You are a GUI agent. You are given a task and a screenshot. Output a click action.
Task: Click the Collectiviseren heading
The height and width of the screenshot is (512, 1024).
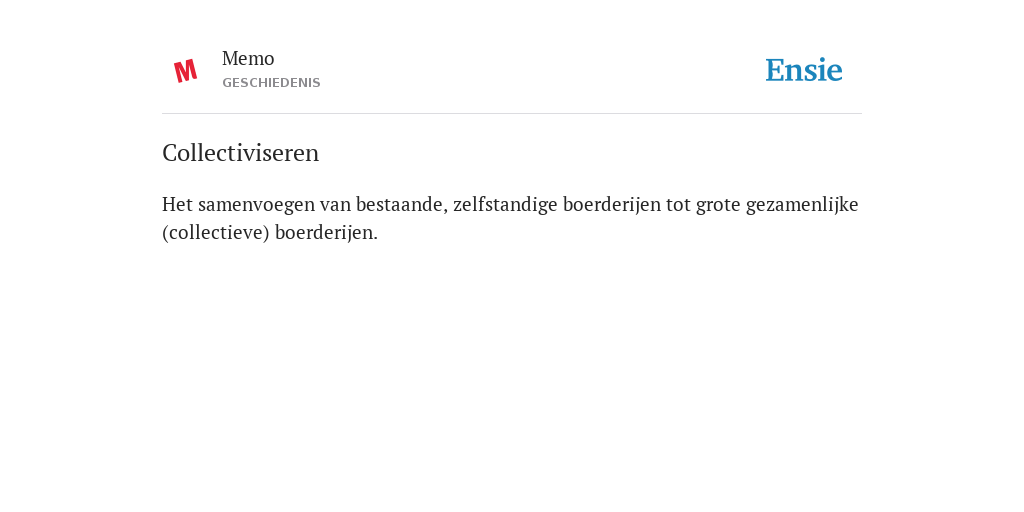[240, 153]
